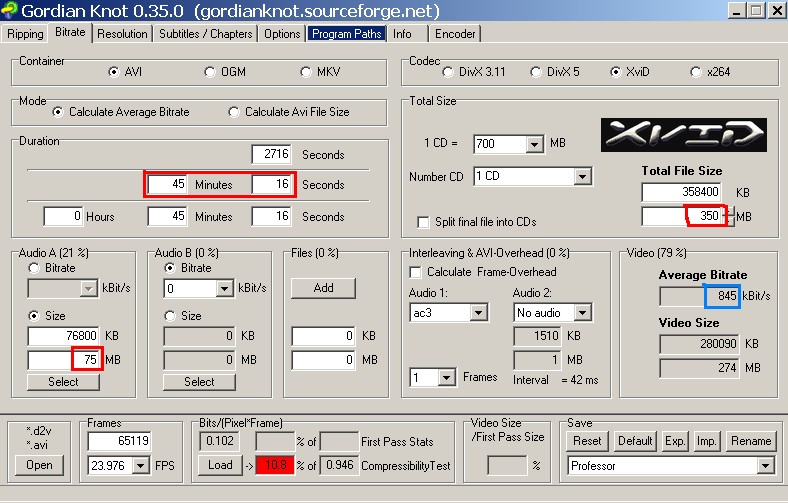Click Audio A size KB field

(63, 336)
